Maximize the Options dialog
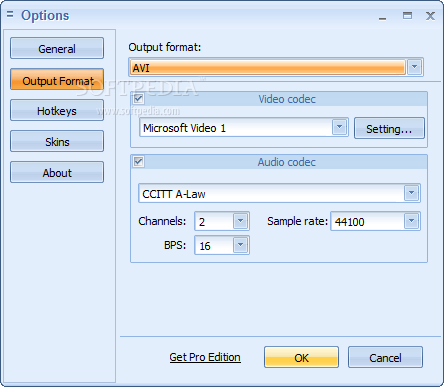Viewport: 444px width, 387px height. coord(407,15)
